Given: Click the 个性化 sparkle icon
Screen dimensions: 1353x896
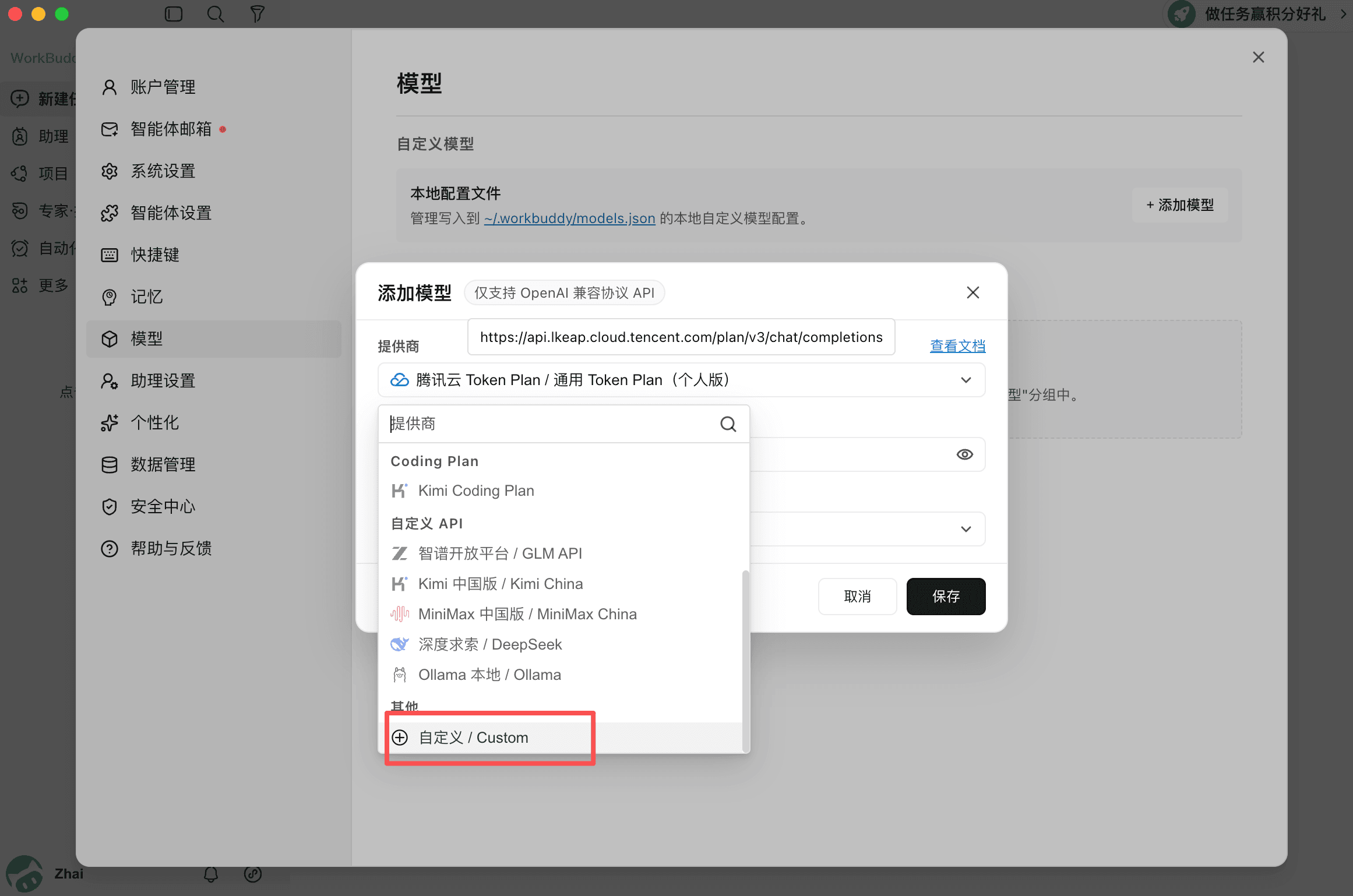Looking at the screenshot, I should tap(110, 423).
